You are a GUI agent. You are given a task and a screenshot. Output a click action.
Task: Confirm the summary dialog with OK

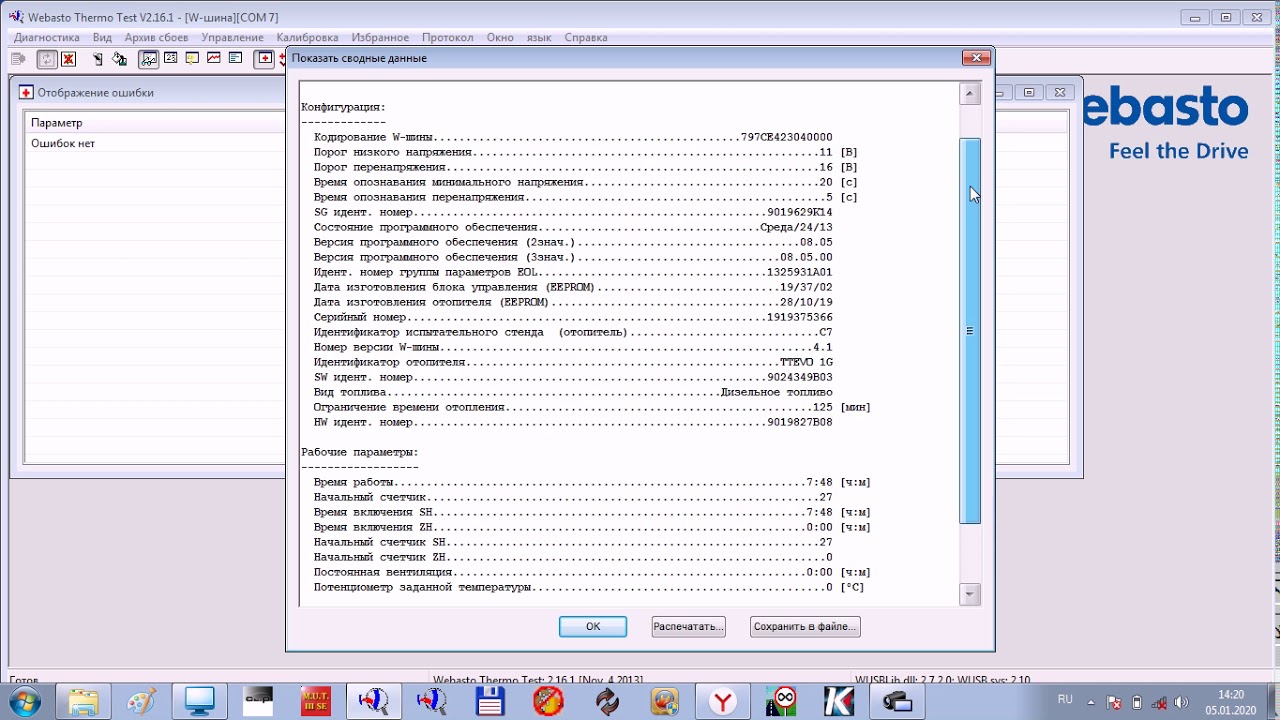pyautogui.click(x=593, y=626)
